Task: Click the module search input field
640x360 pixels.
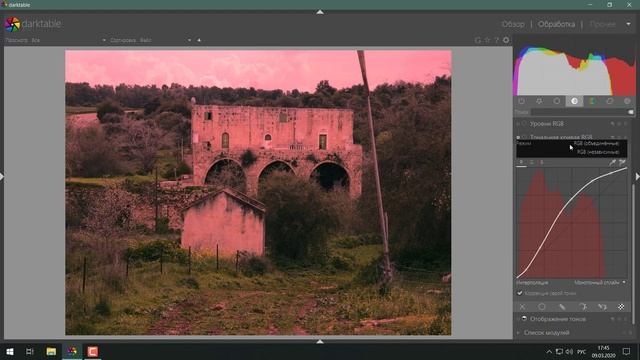Action: [579, 112]
